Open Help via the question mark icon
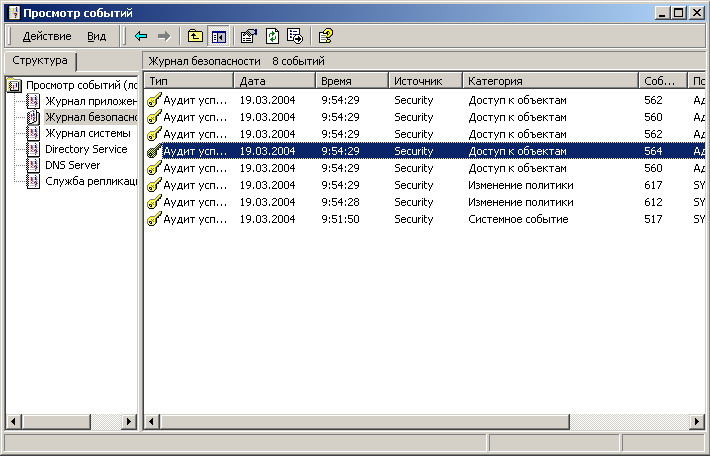This screenshot has width=710, height=456. pos(326,36)
